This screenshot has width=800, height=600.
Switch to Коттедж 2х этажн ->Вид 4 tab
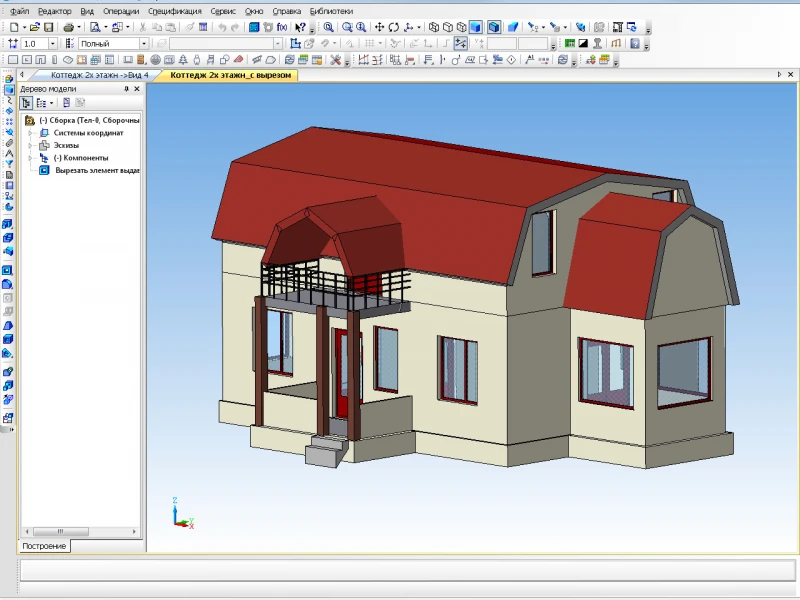click(99, 75)
